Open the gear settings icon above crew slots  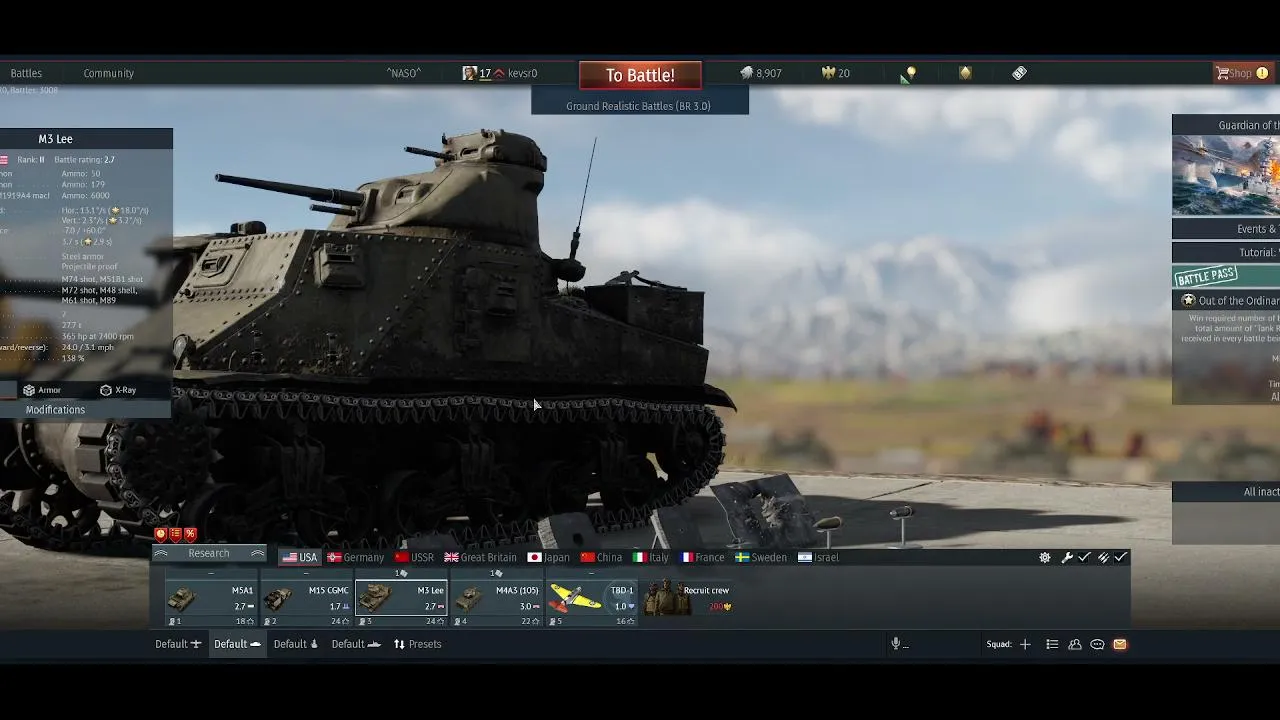1045,557
